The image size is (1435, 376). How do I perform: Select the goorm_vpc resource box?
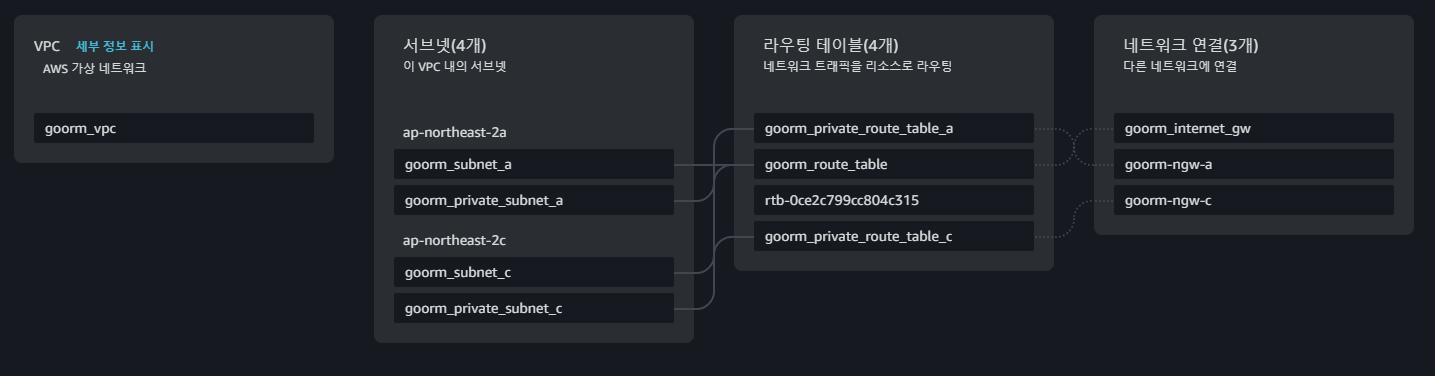174,128
